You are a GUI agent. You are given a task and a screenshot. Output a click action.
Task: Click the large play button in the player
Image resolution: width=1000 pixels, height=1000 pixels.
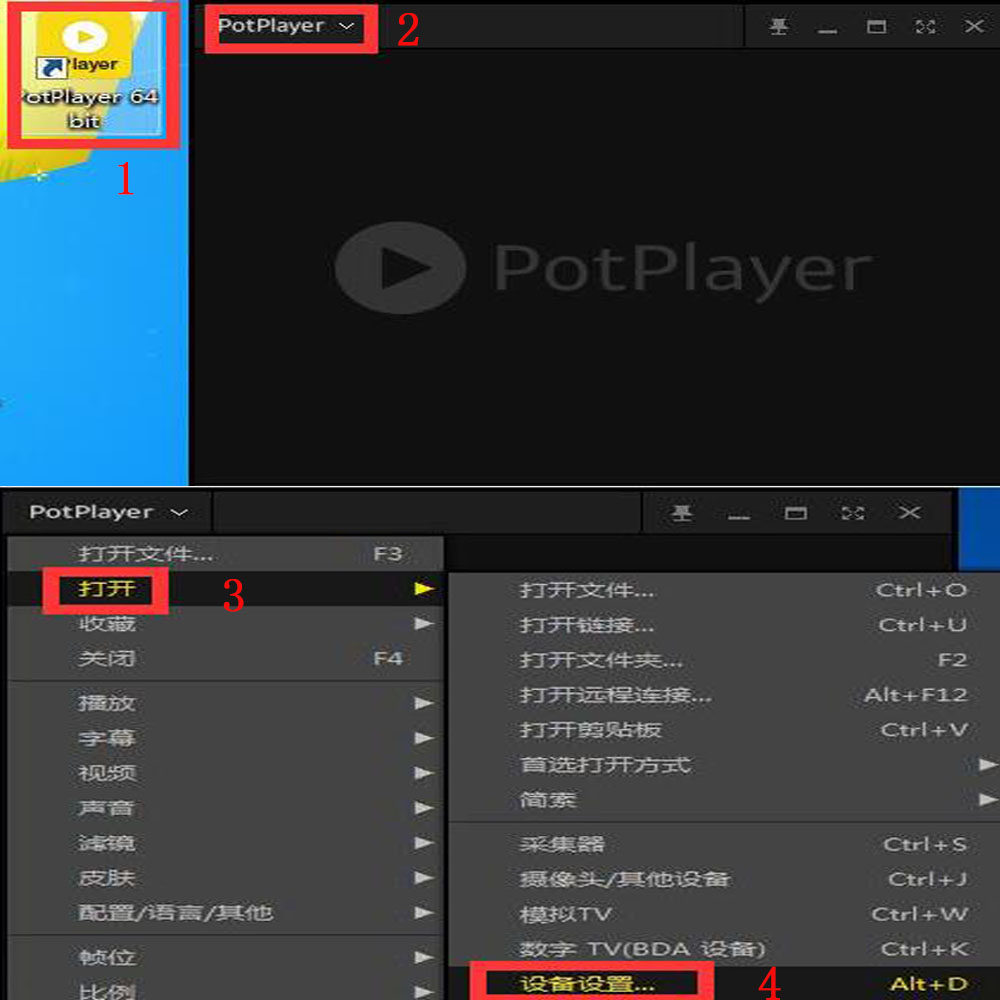[x=401, y=268]
